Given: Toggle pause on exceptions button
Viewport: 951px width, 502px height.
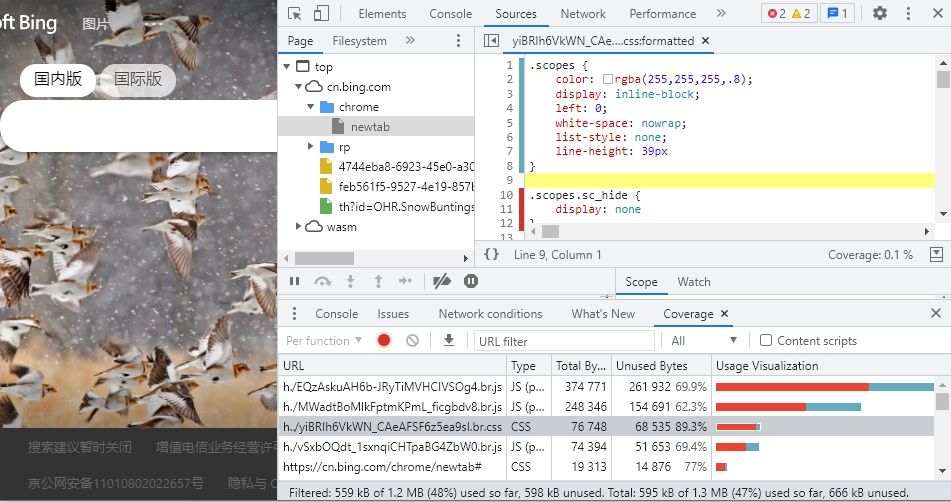Looking at the screenshot, I should coord(471,282).
